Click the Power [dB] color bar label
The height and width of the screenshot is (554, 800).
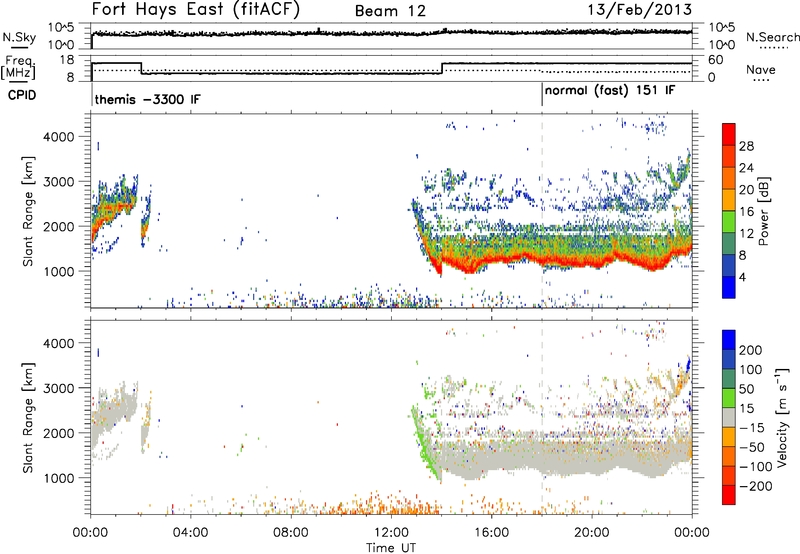[x=763, y=211]
